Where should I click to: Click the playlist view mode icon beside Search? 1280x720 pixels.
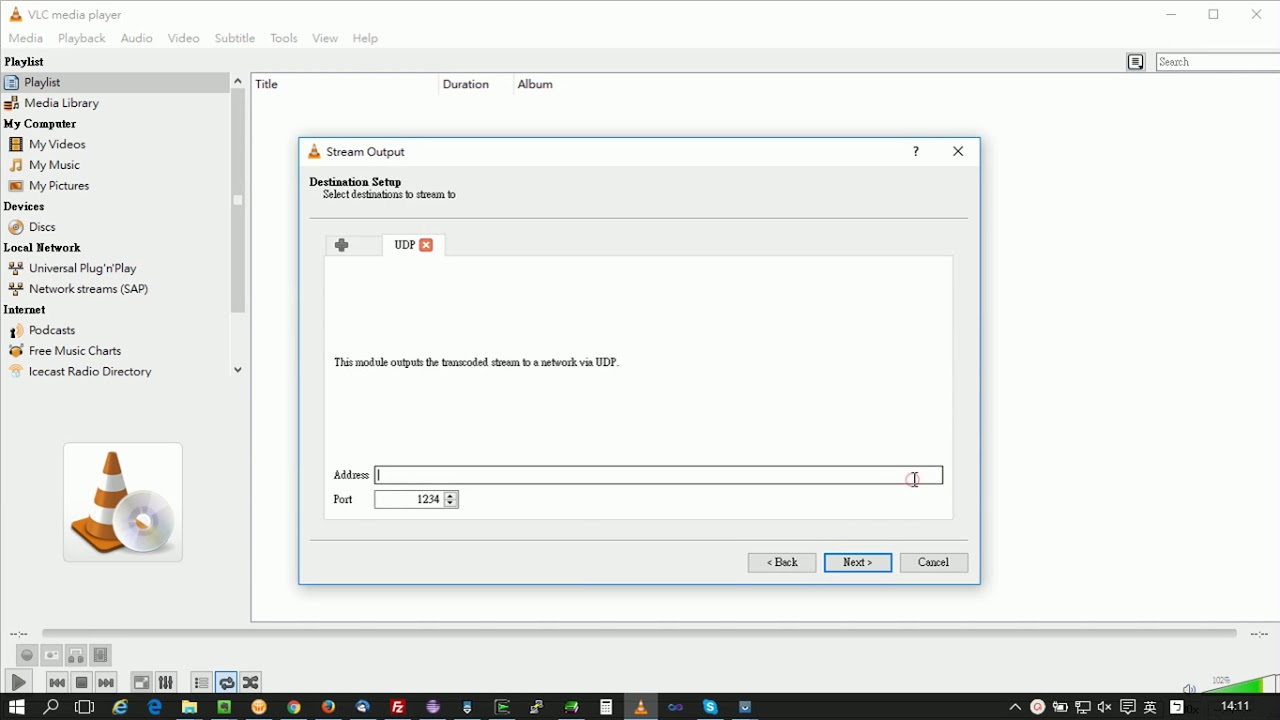1136,62
